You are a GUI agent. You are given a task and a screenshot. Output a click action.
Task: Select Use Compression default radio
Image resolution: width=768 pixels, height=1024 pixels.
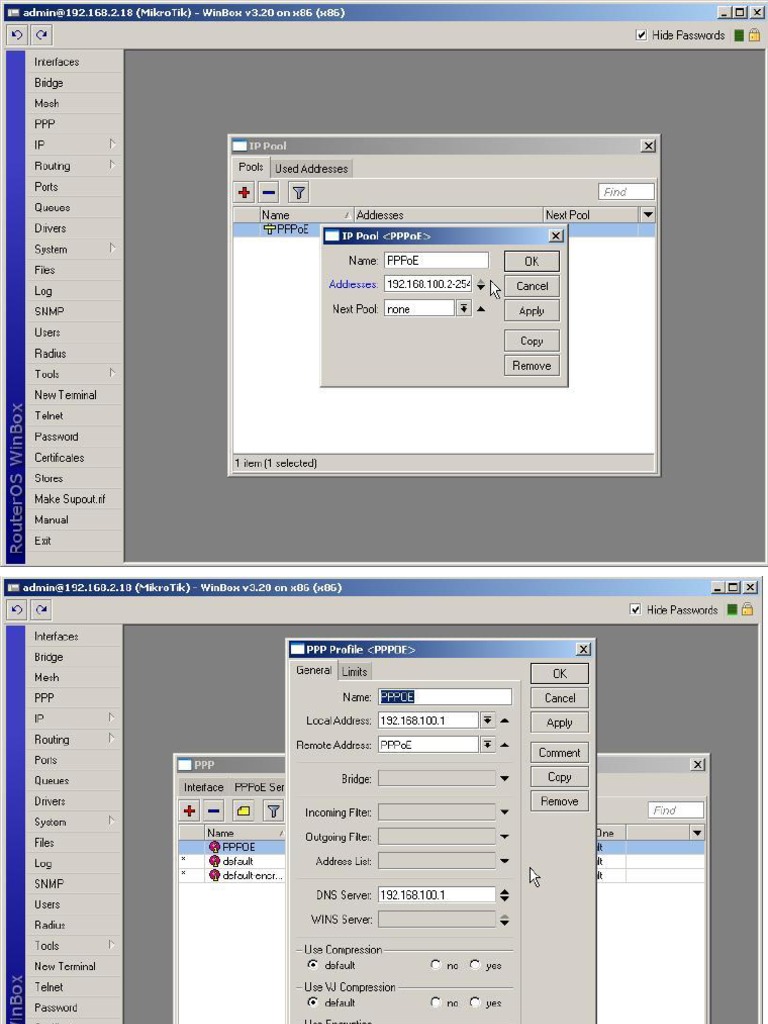(x=313, y=965)
